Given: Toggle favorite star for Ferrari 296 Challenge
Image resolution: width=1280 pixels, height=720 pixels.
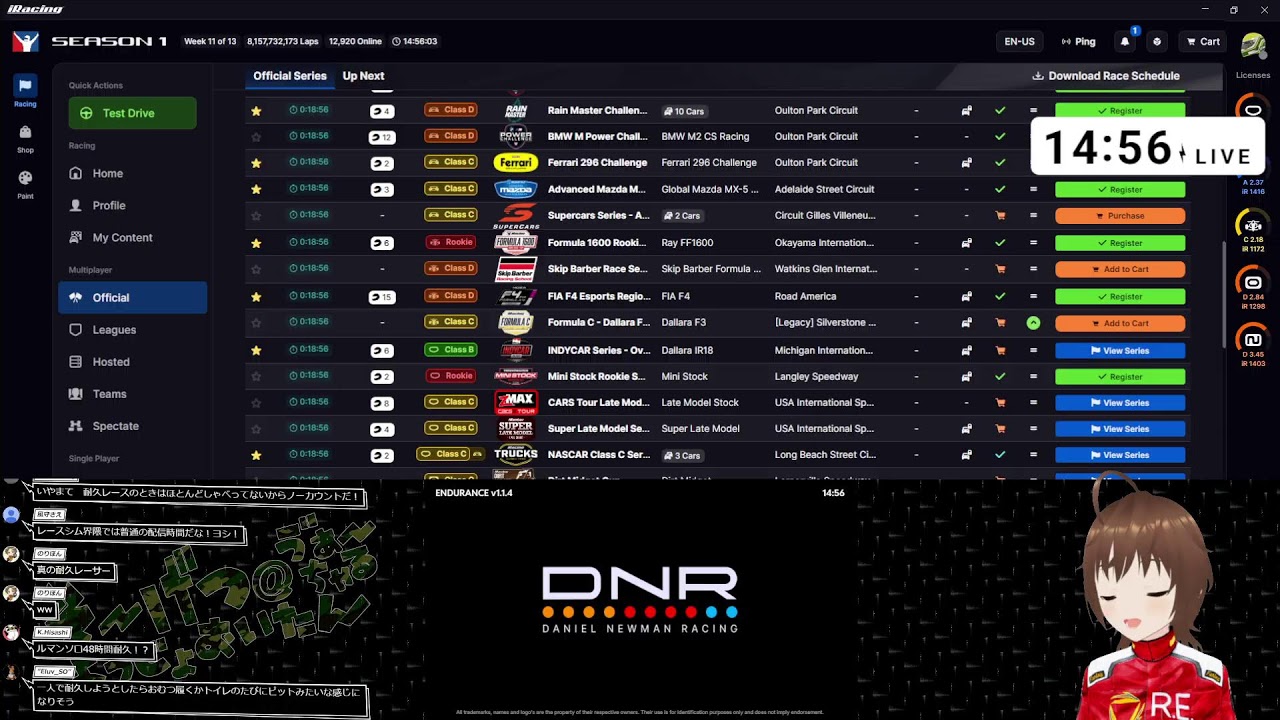Looking at the screenshot, I should 256,163.
